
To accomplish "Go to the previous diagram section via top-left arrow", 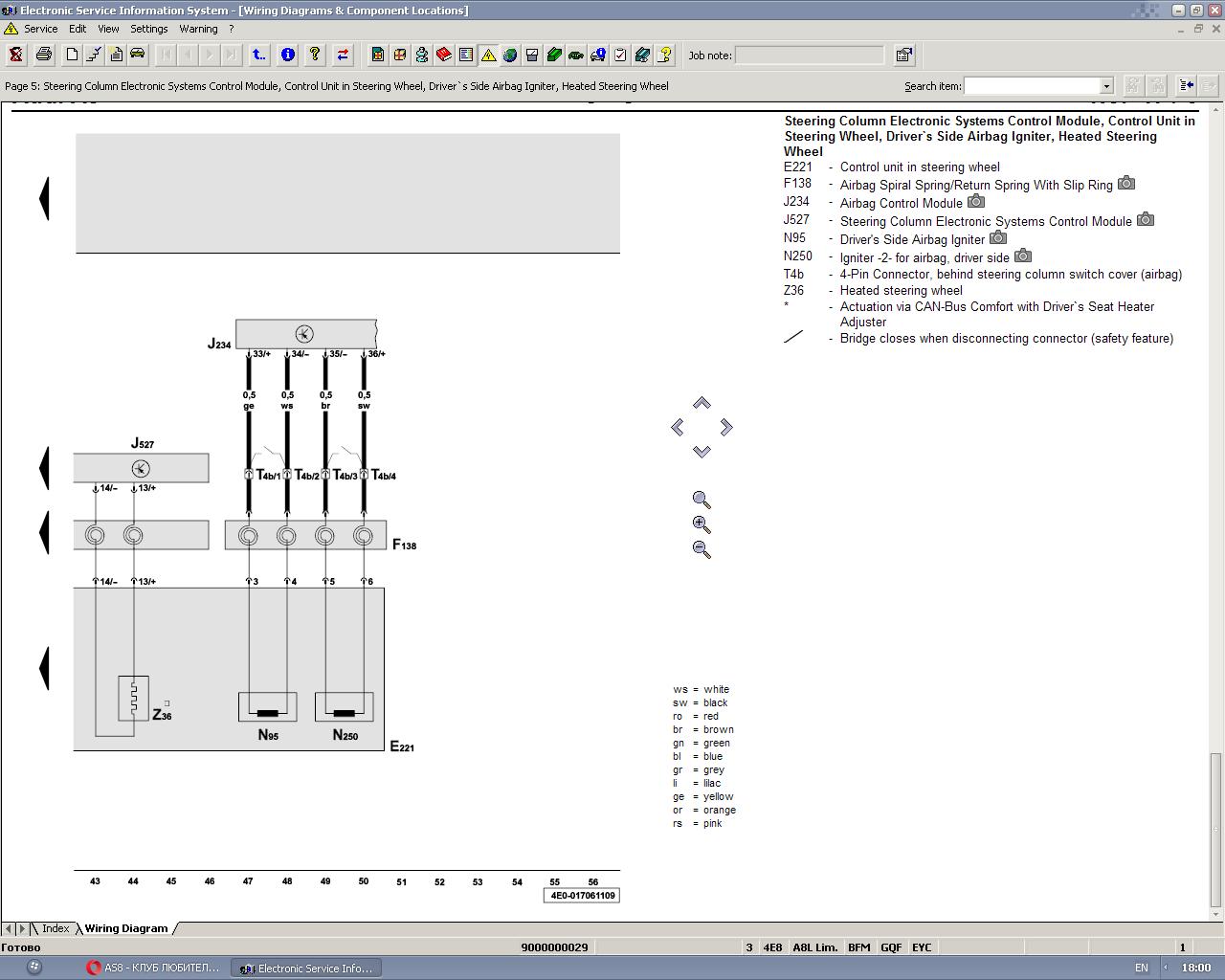I will [x=43, y=198].
